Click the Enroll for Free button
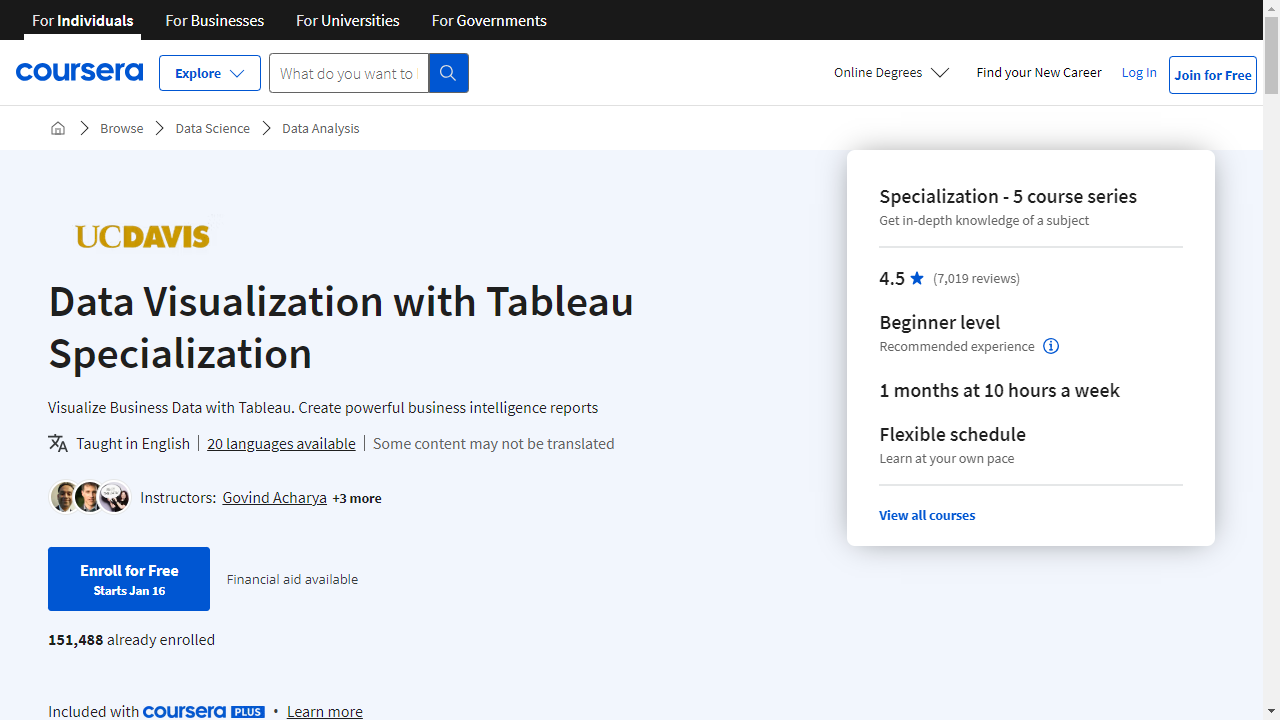This screenshot has height=720, width=1280. tap(129, 579)
